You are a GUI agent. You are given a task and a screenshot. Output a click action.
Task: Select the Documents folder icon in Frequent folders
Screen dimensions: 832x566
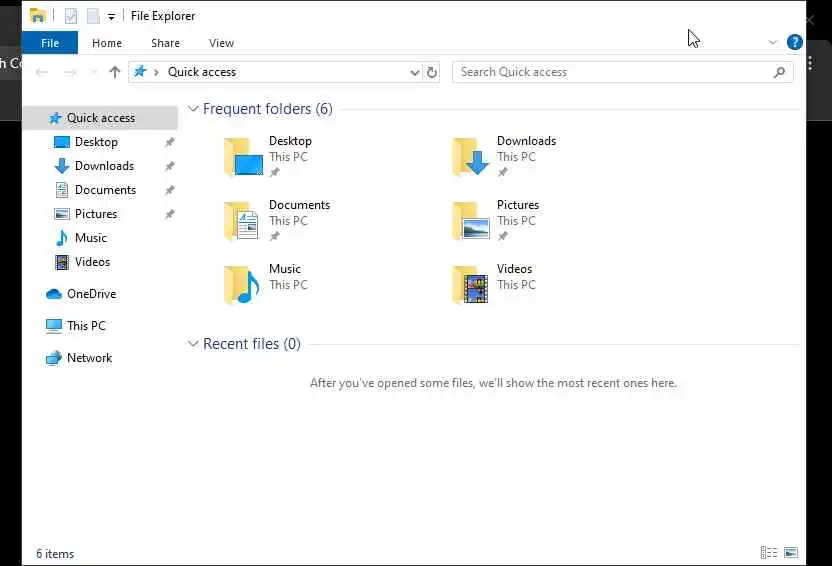pos(243,221)
